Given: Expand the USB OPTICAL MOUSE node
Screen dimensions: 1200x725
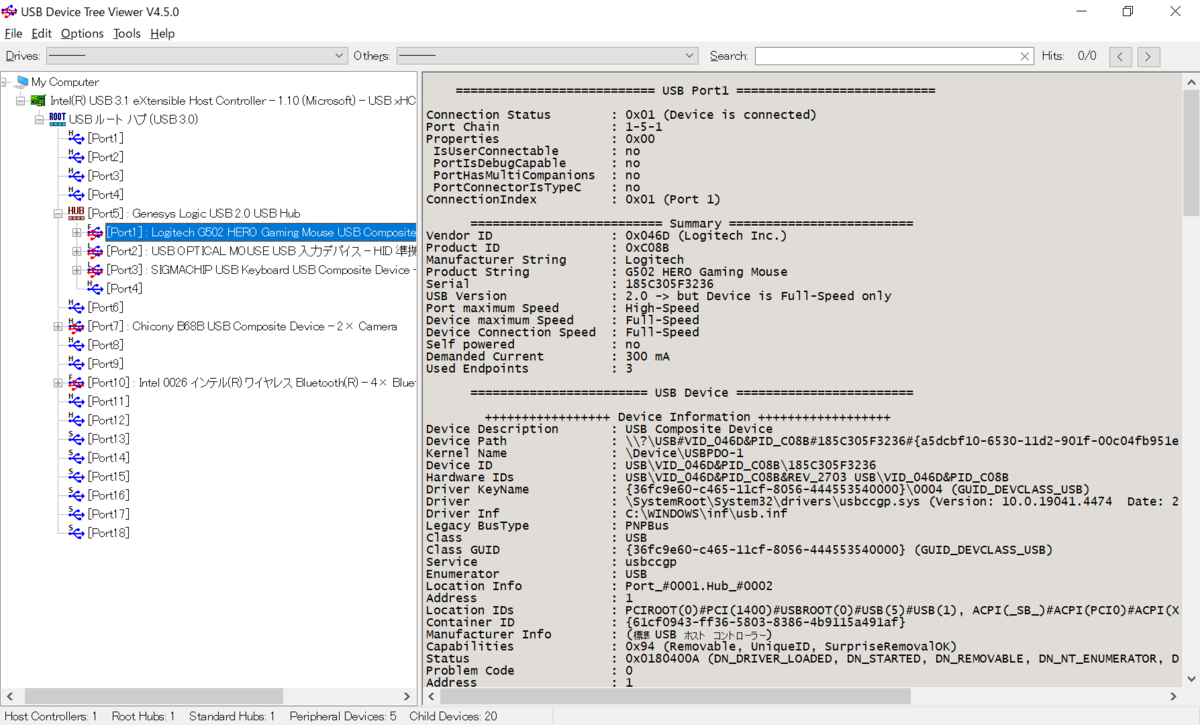Looking at the screenshot, I should [77, 251].
